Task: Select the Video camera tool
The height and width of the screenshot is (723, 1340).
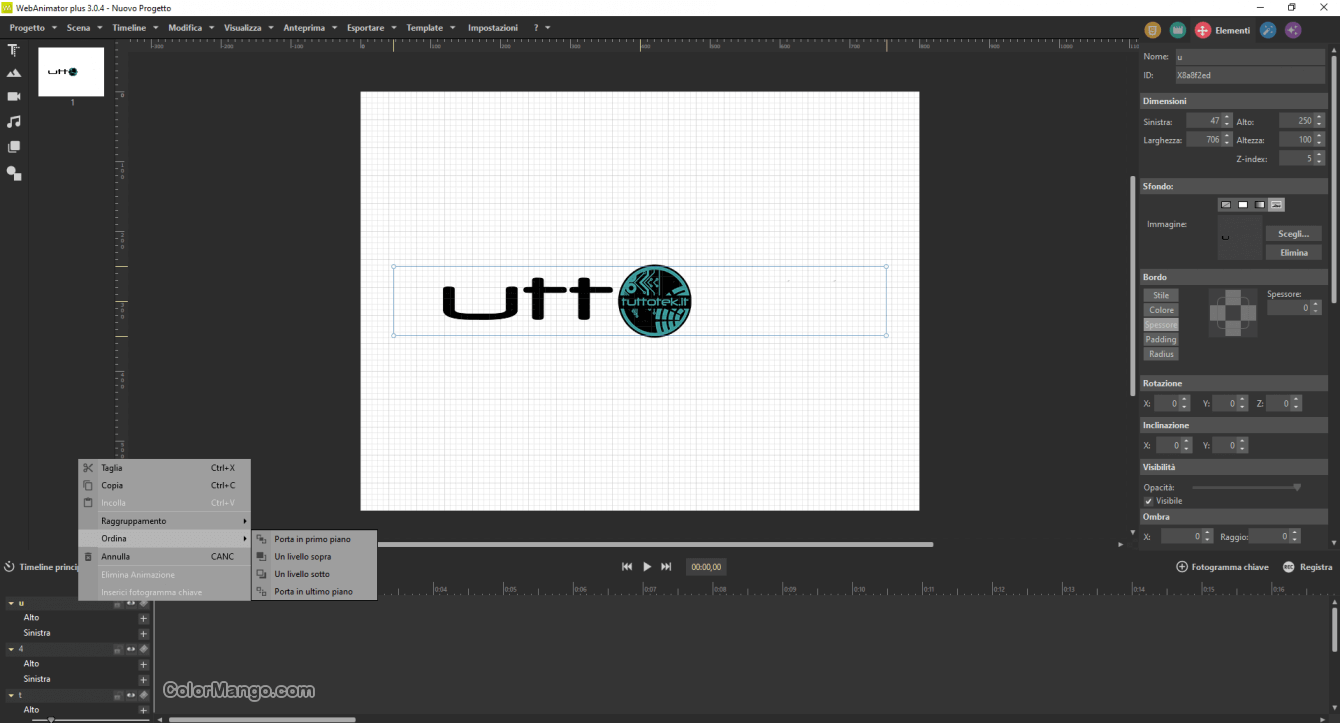Action: pyautogui.click(x=14, y=97)
